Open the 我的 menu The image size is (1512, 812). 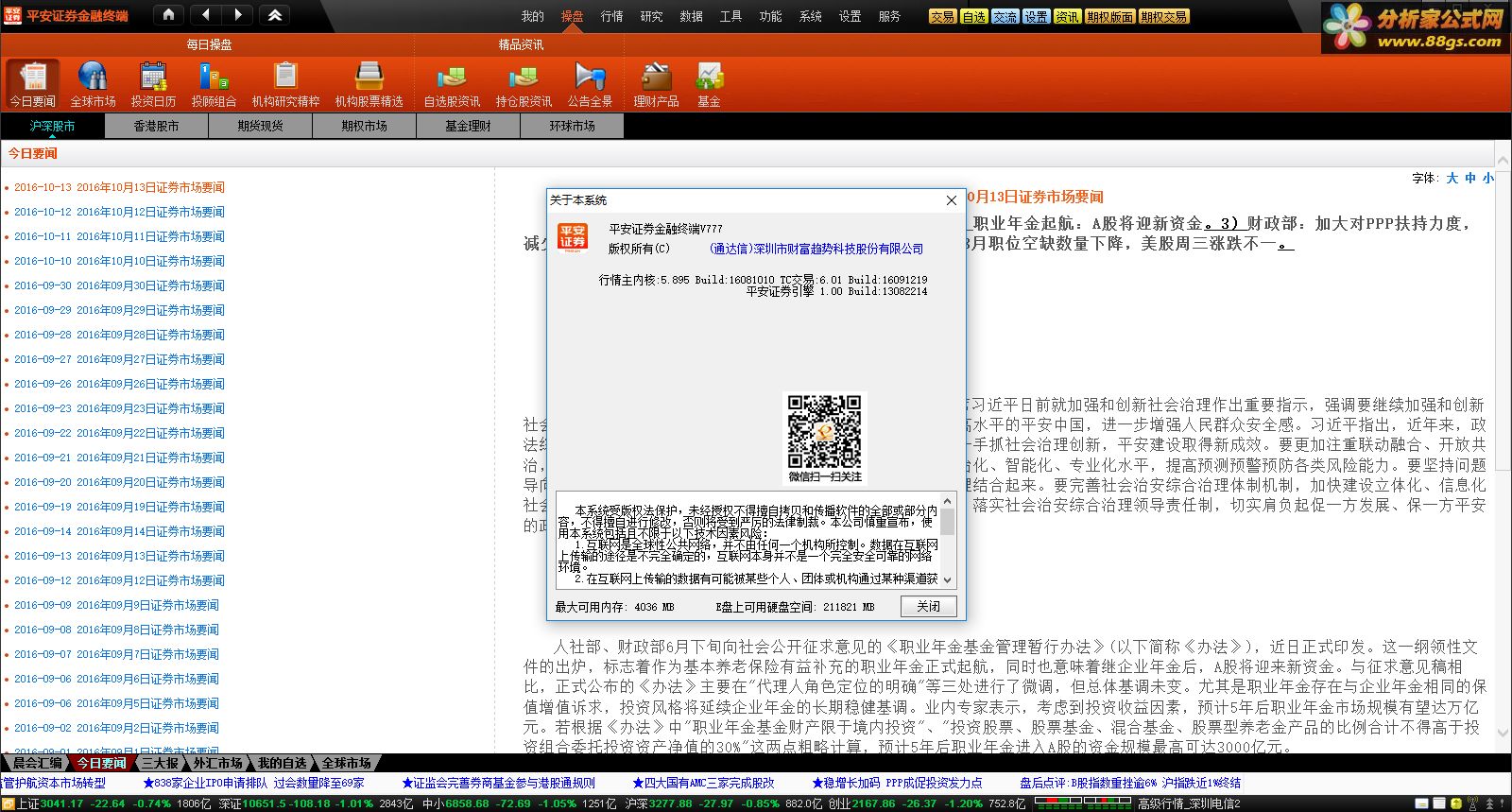coord(533,16)
